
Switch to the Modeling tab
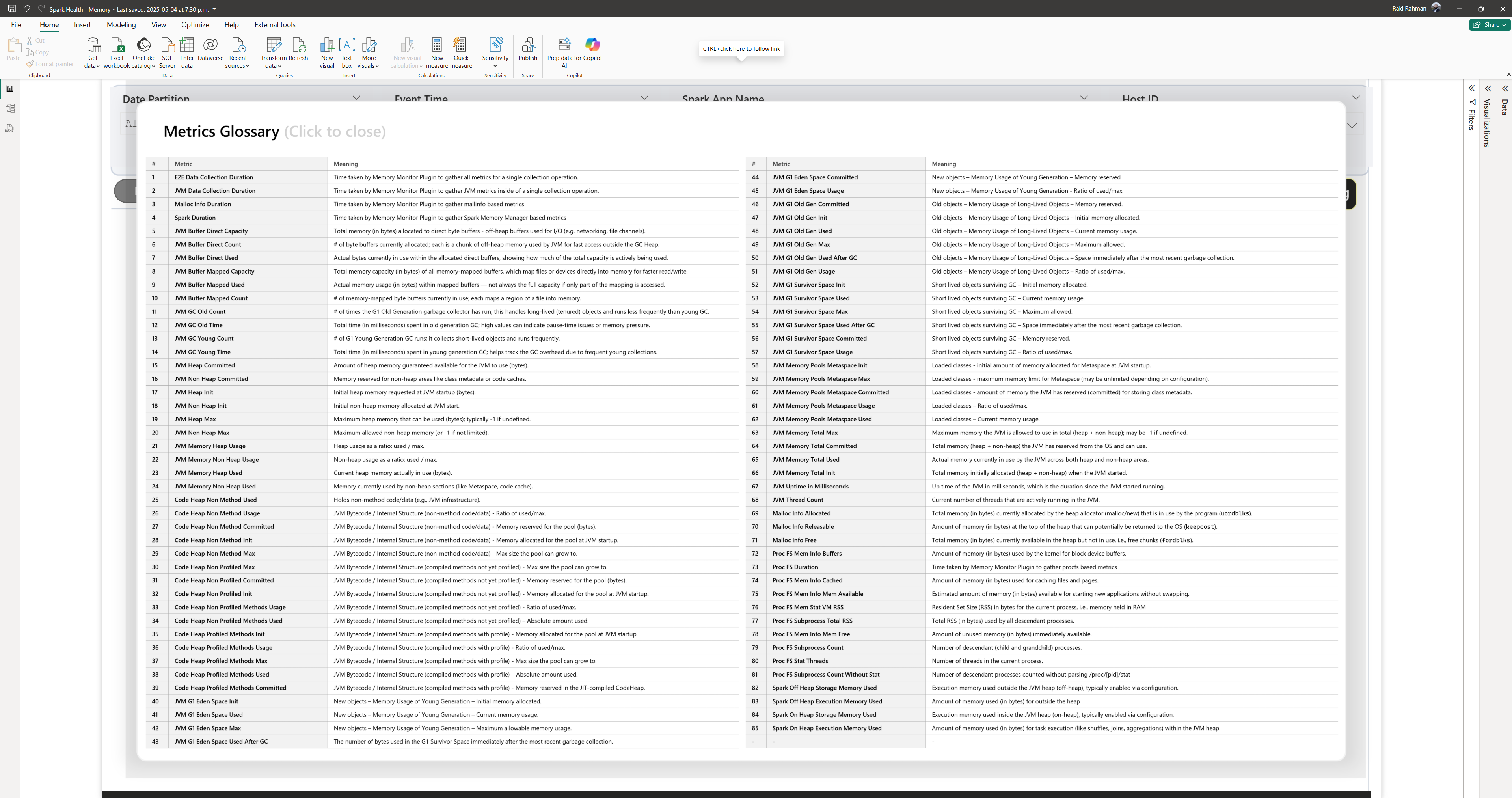(121, 25)
